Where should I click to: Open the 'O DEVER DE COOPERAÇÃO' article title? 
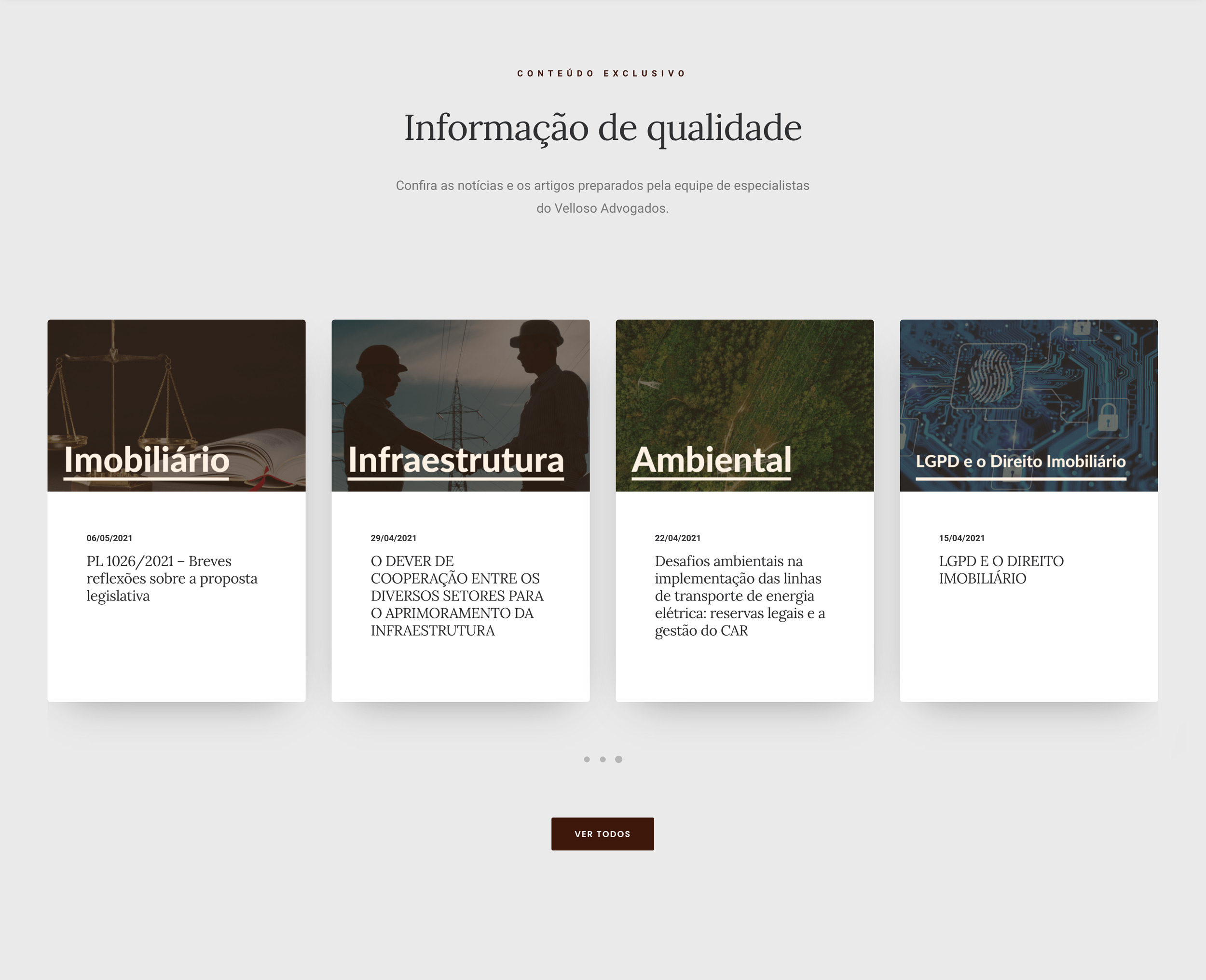click(x=457, y=596)
